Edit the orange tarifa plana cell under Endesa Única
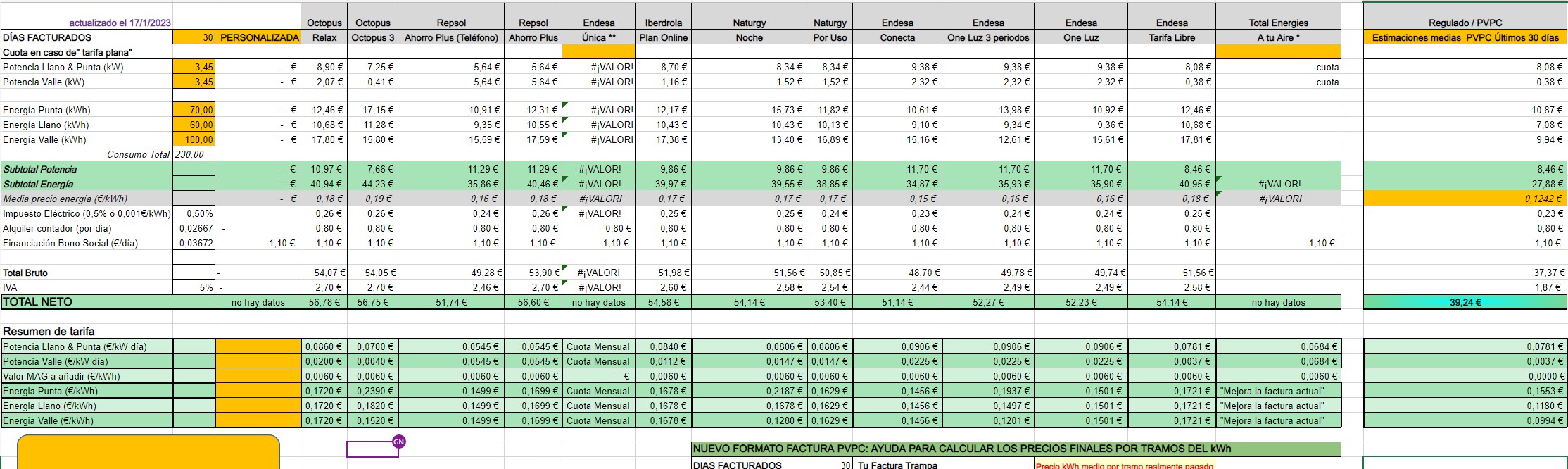 click(x=599, y=52)
